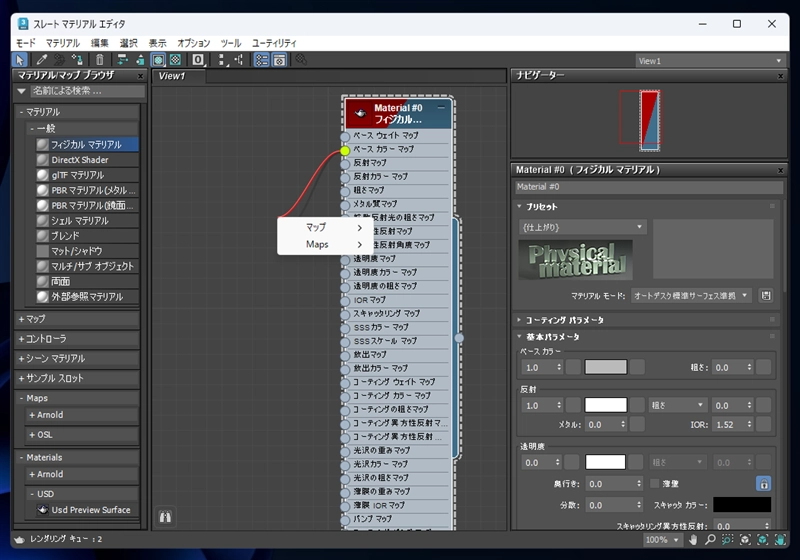
Task: Click base color map button right of swatch
Action: click(x=637, y=367)
